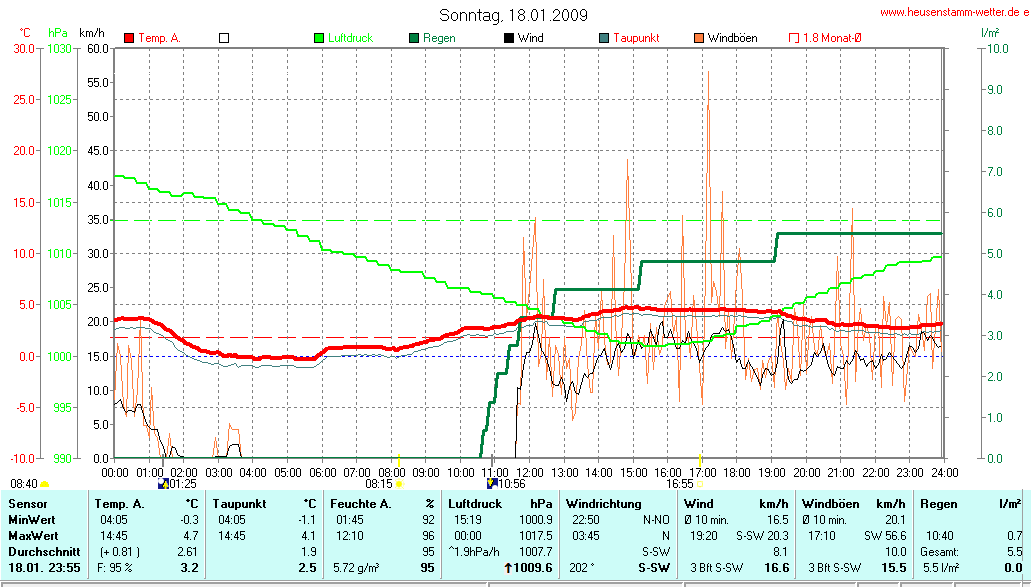Click the 1.8 Monat-Ø legend bracket marker
The width and height of the screenshot is (1034, 587).
tap(794, 38)
